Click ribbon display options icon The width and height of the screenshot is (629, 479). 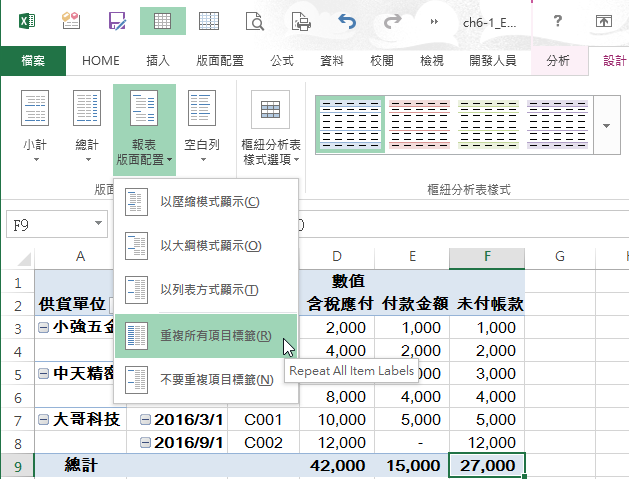click(x=604, y=21)
